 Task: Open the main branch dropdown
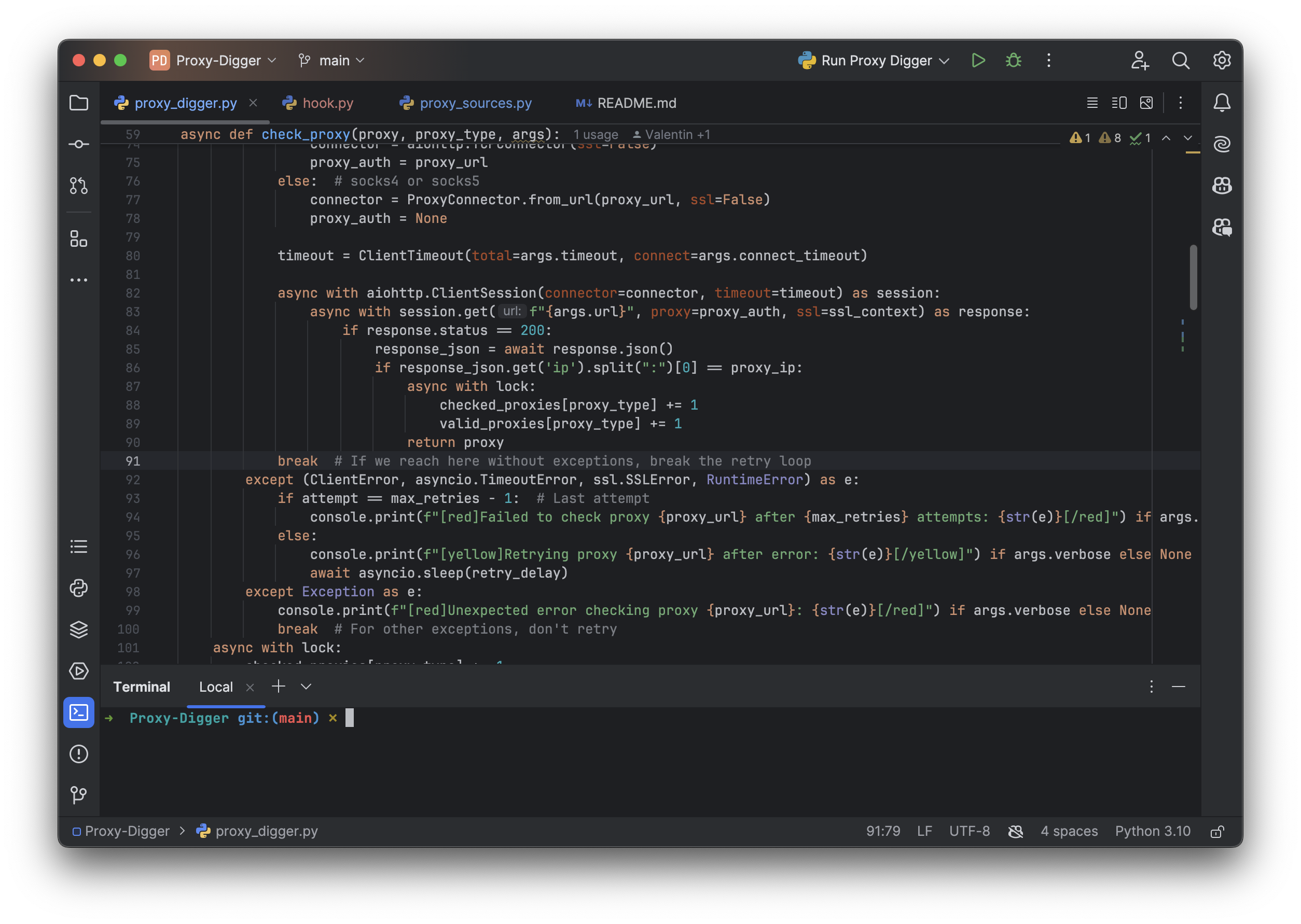click(x=331, y=60)
